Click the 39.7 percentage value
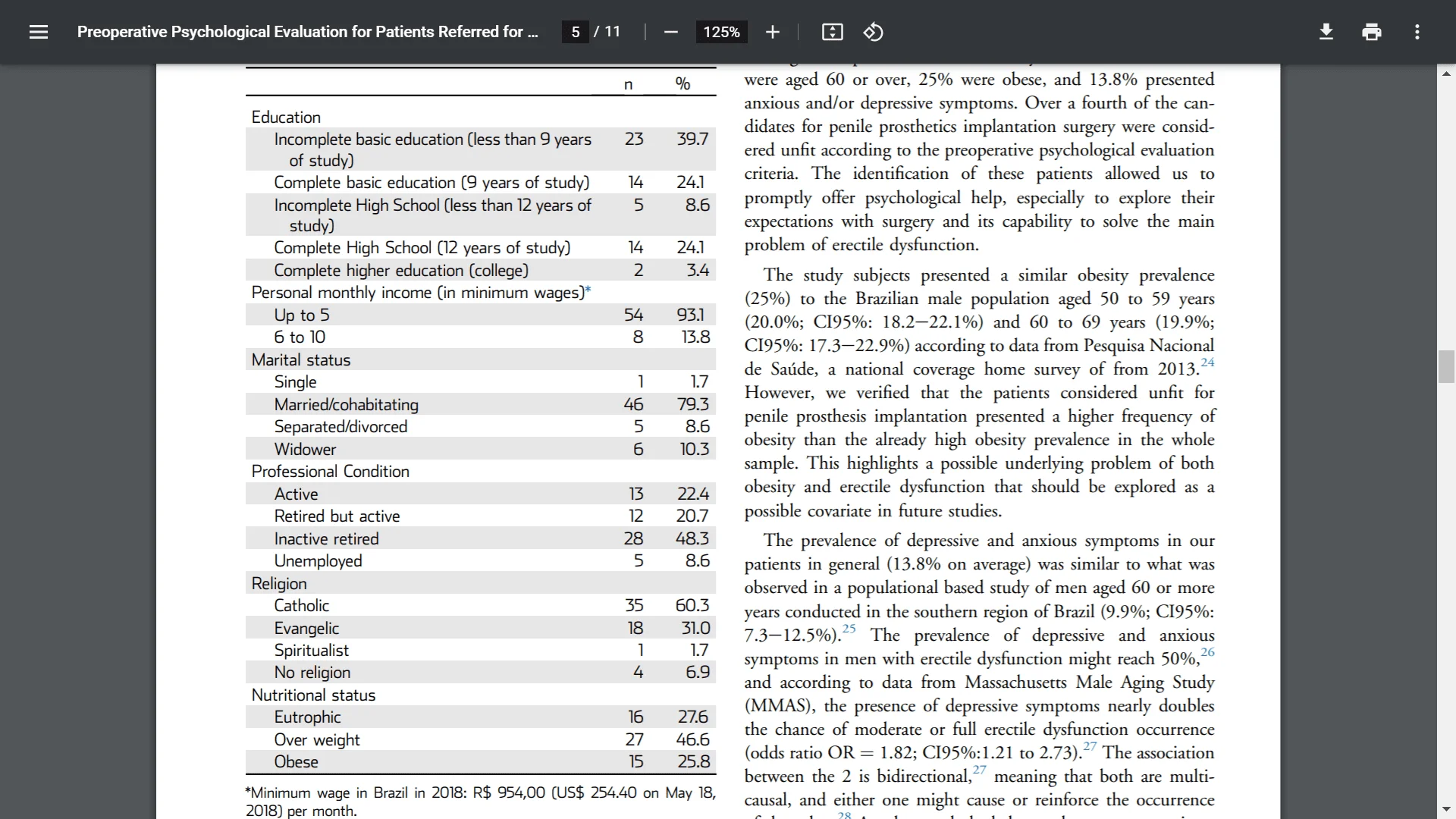This screenshot has height=819, width=1456. coord(692,139)
